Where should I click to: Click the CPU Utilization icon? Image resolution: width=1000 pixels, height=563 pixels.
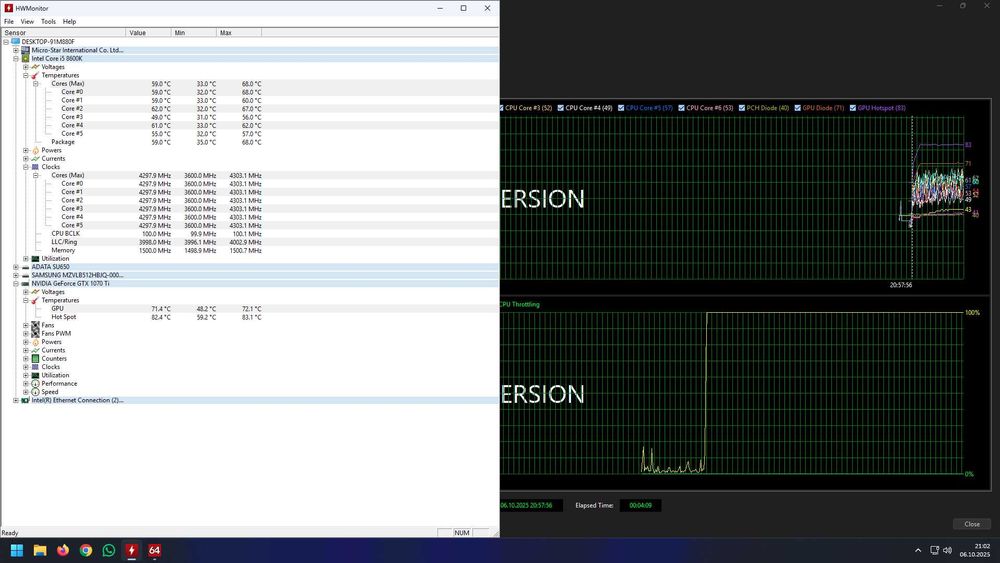pyautogui.click(x=36, y=259)
